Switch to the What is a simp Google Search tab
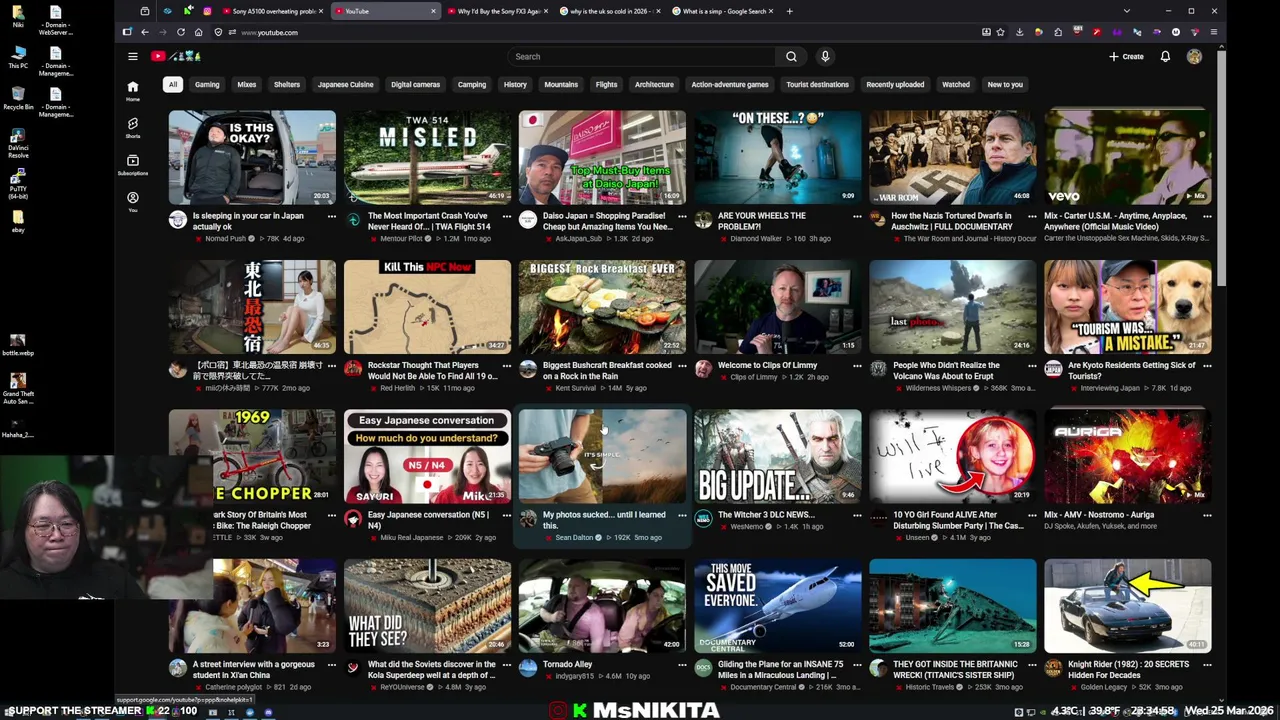Image resolution: width=1280 pixels, height=720 pixels. (720, 11)
